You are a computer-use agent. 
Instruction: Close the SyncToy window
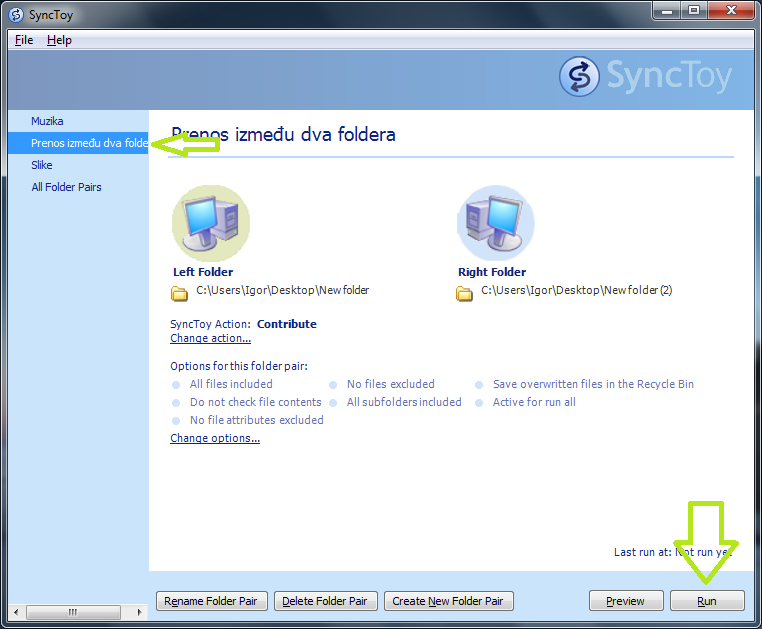[731, 11]
